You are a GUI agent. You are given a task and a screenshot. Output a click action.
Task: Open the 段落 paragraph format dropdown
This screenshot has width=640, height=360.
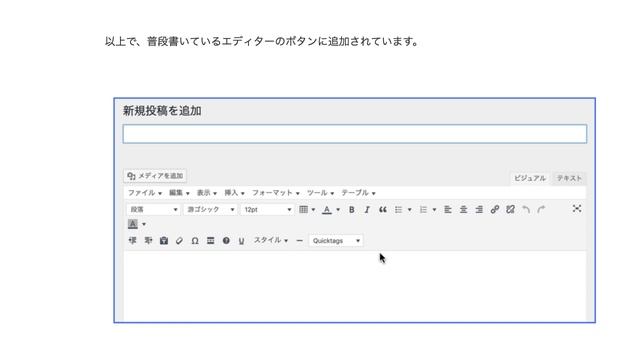153,210
